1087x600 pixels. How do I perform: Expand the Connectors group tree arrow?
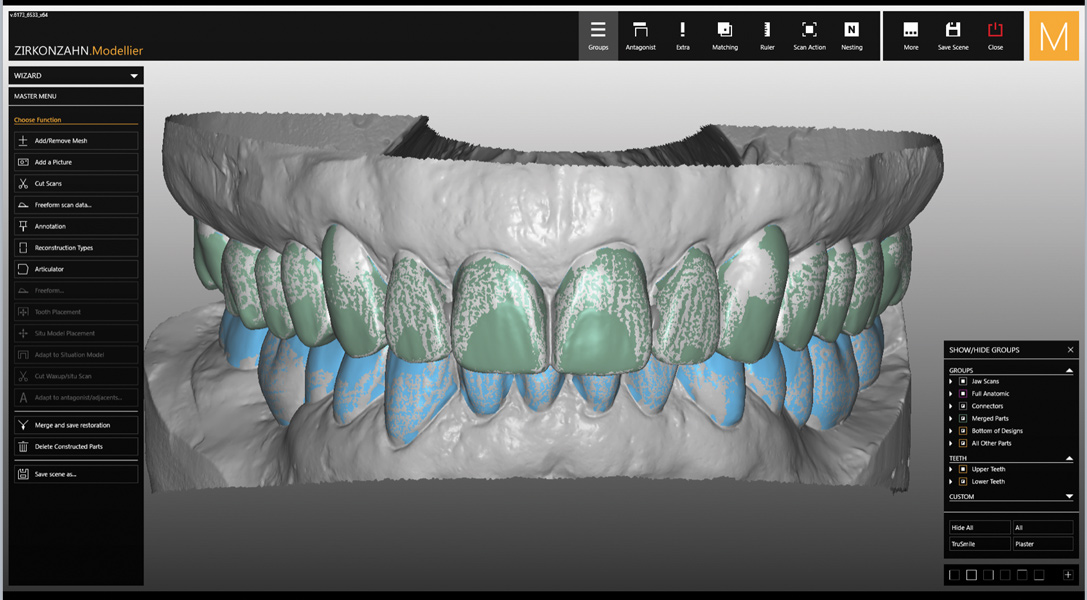[951, 406]
